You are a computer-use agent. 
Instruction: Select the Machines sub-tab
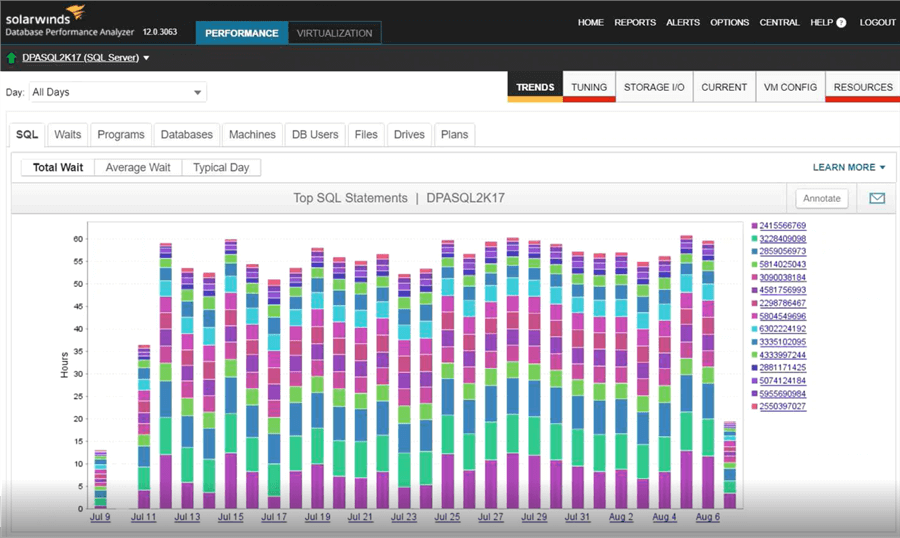(x=252, y=134)
